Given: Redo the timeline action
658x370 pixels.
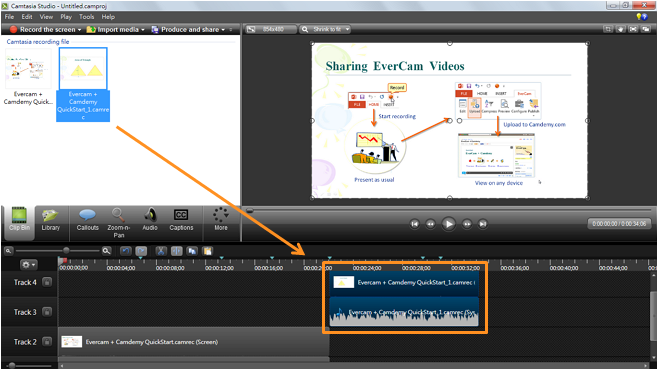Looking at the screenshot, I should (141, 251).
